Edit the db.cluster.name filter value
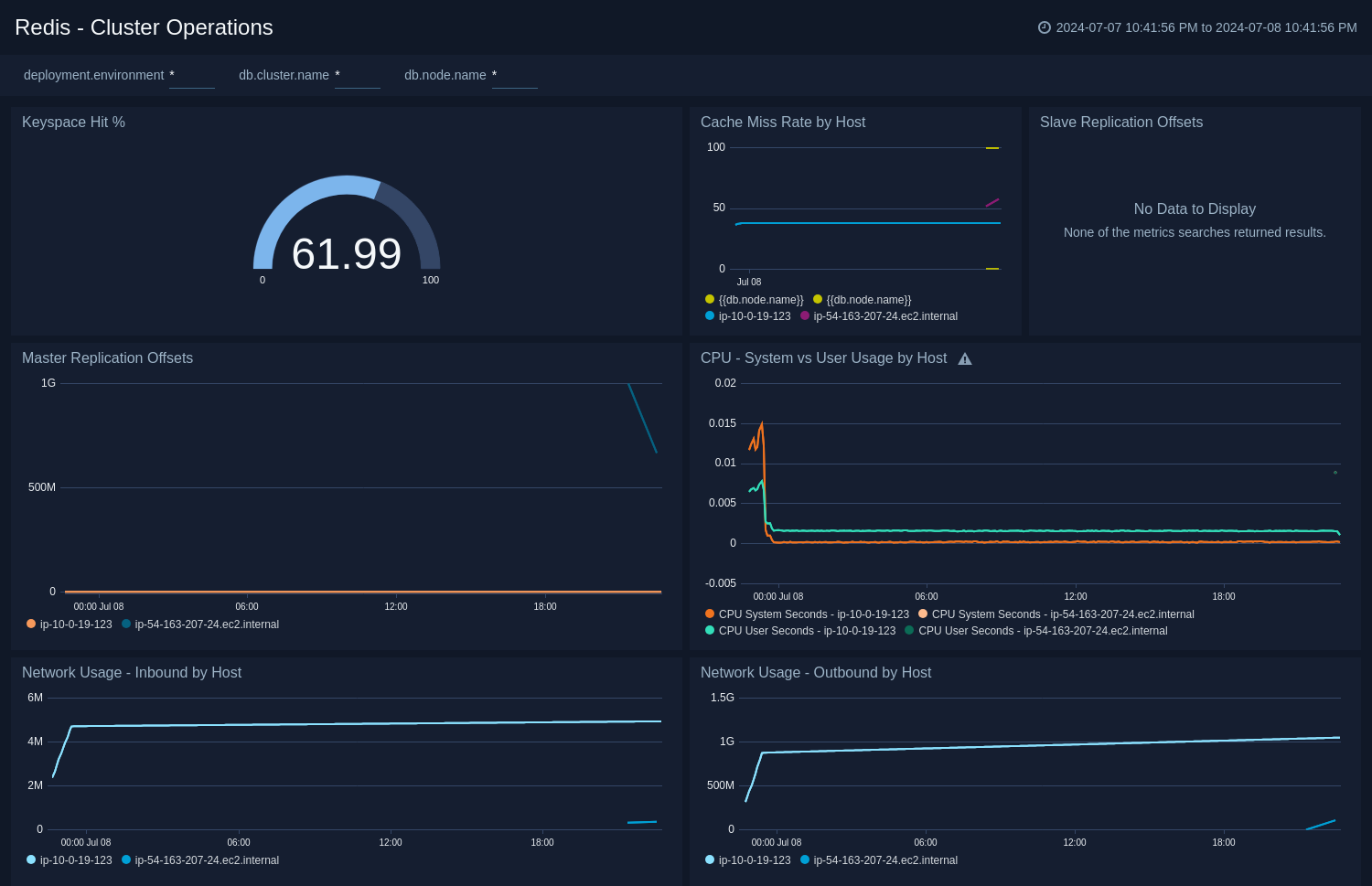The height and width of the screenshot is (886, 1372). coord(357,76)
